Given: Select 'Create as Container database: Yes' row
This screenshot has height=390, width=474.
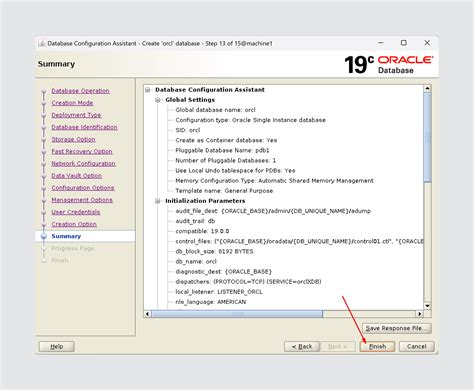Looking at the screenshot, I should (x=226, y=140).
